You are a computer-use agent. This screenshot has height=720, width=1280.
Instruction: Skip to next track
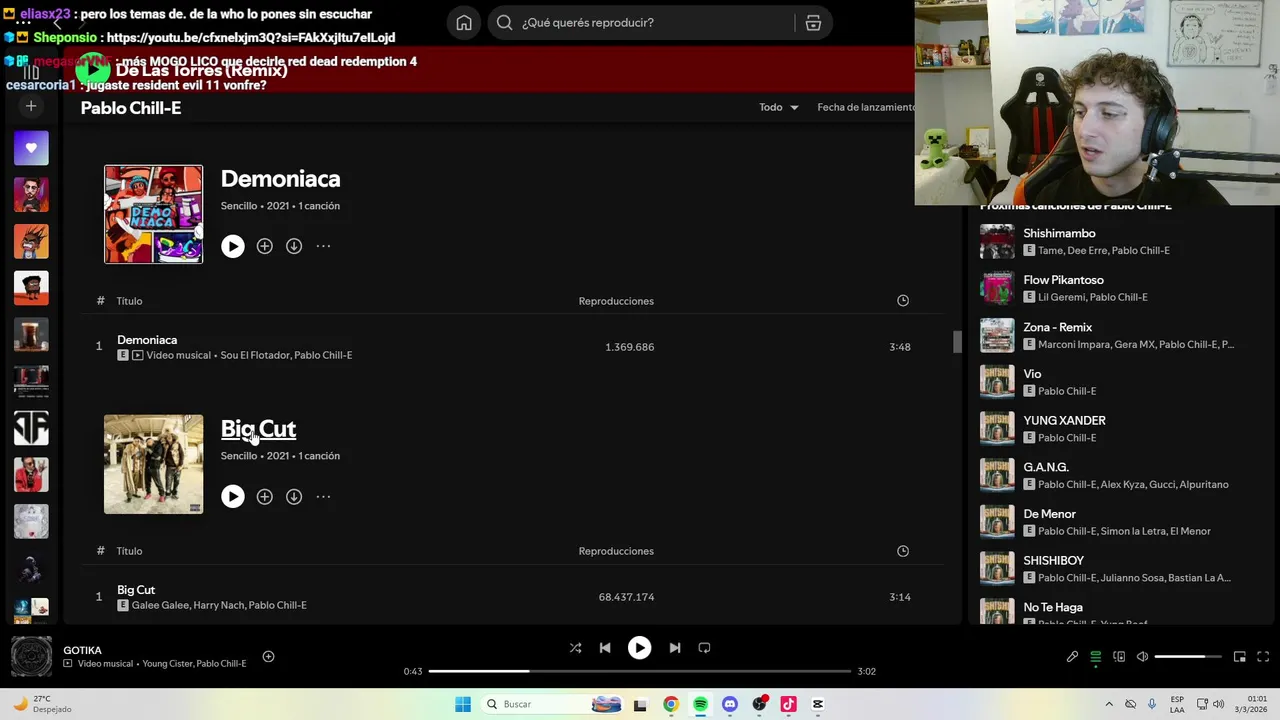[x=674, y=648]
